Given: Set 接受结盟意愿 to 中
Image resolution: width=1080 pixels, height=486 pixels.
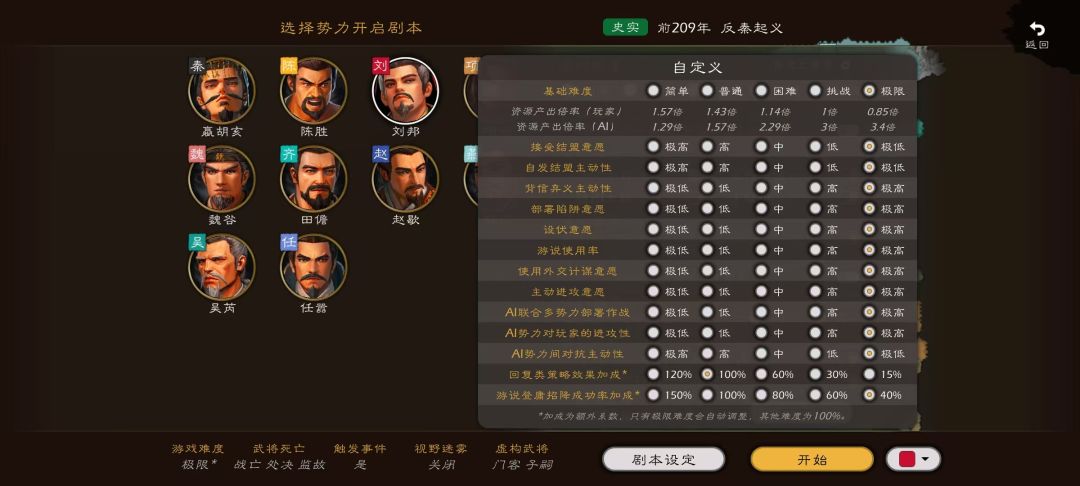Looking at the screenshot, I should click(760, 146).
